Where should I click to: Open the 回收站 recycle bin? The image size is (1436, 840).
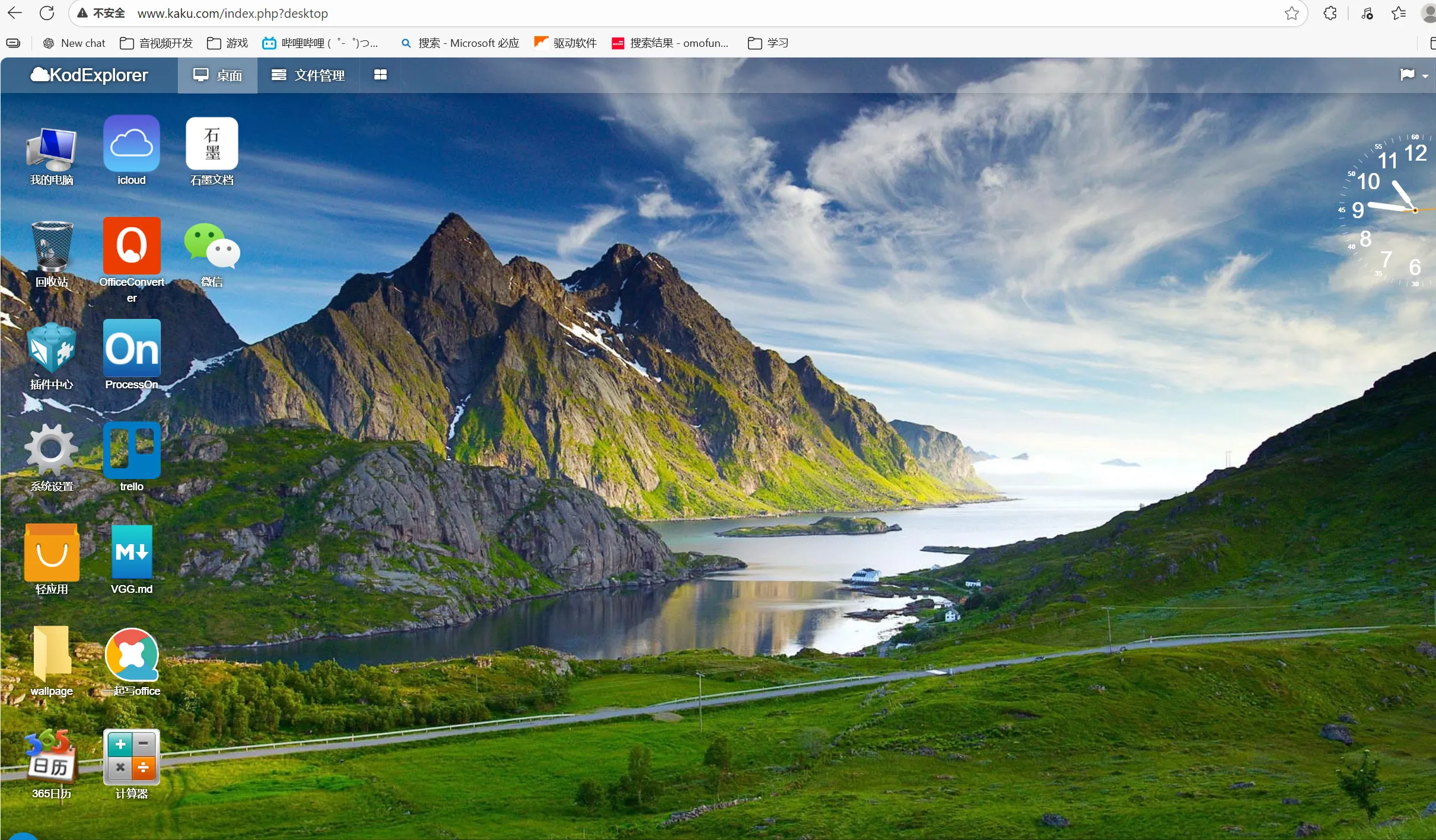click(51, 246)
